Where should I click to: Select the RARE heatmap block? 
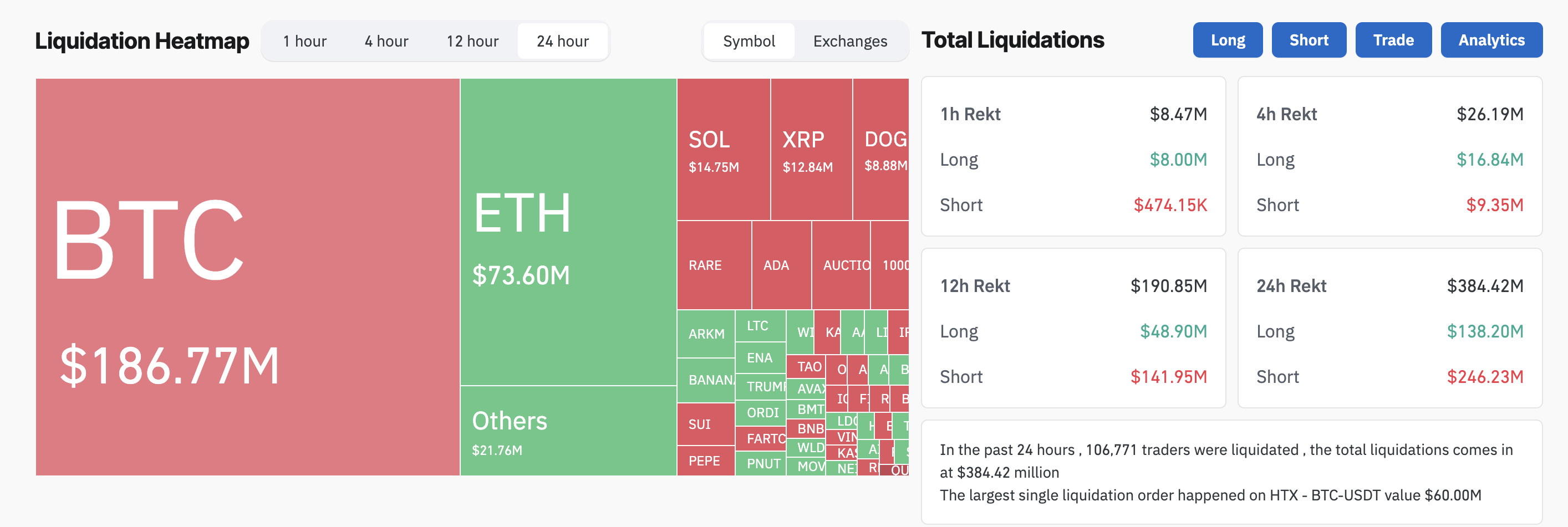(x=714, y=265)
